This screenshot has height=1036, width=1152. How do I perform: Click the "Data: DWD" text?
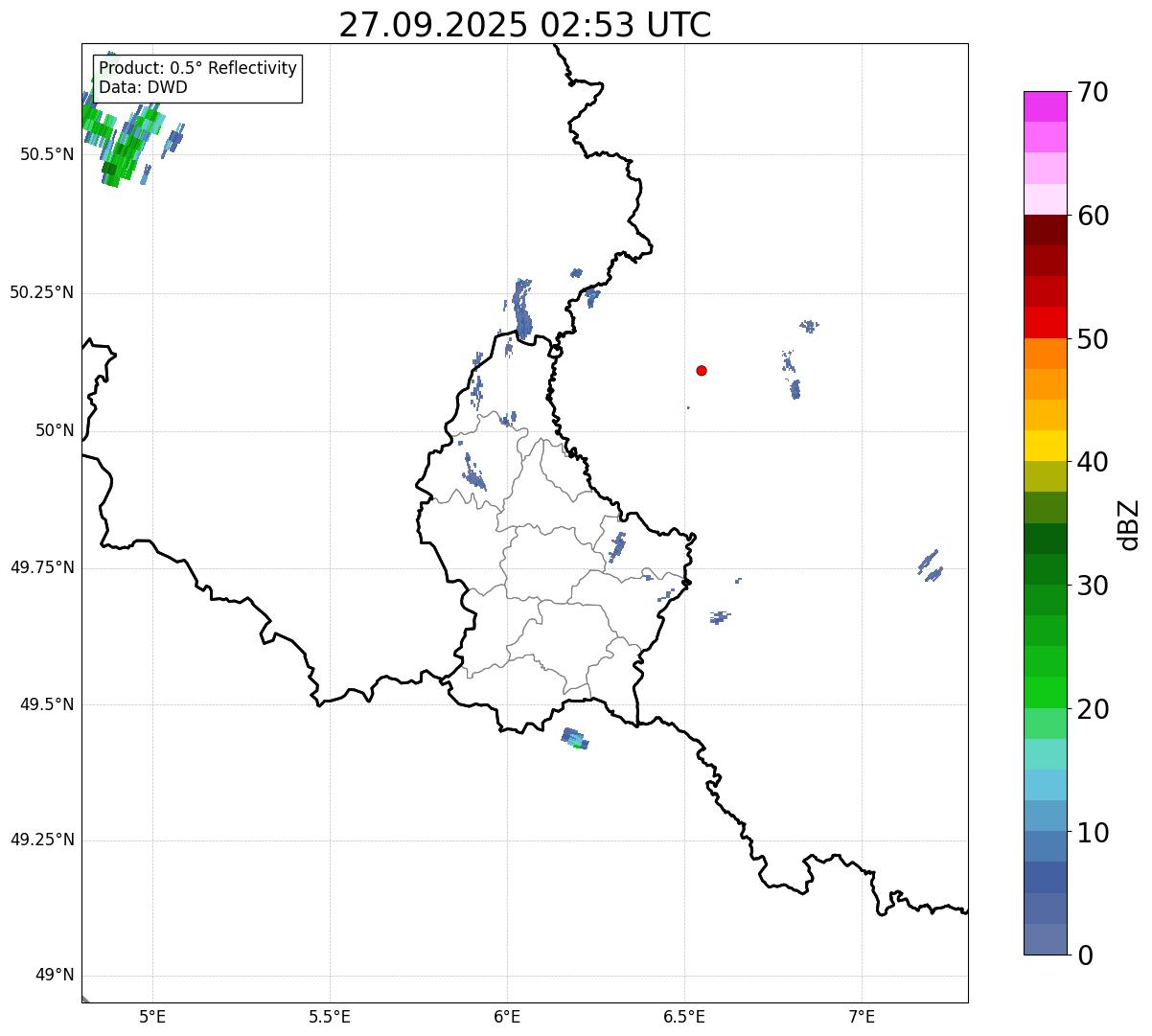(143, 87)
